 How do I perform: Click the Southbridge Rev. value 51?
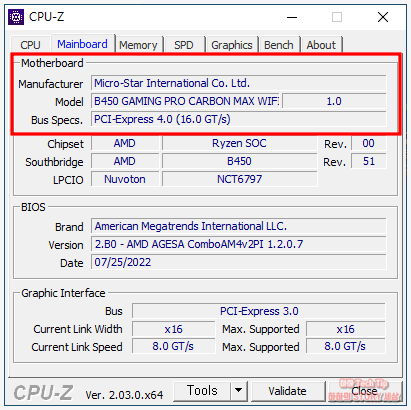coord(369,161)
